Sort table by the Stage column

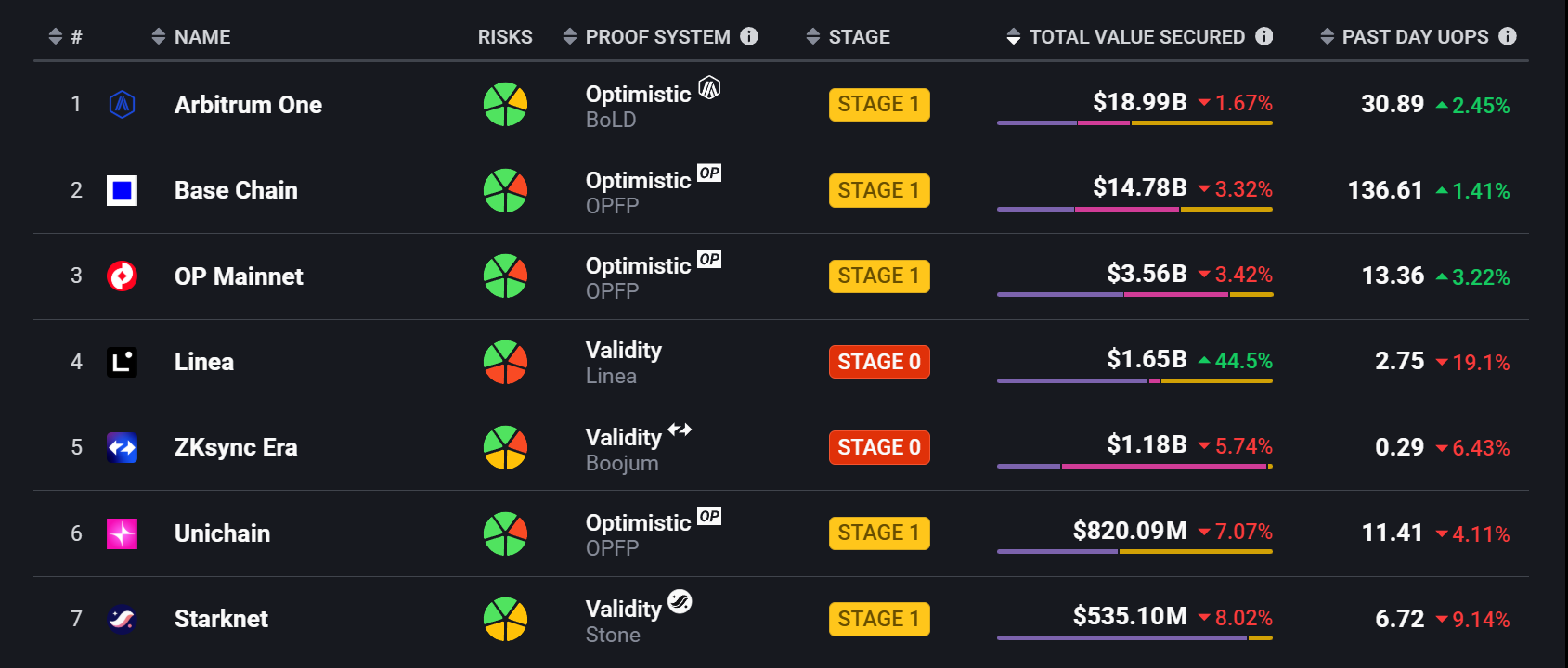point(848,36)
